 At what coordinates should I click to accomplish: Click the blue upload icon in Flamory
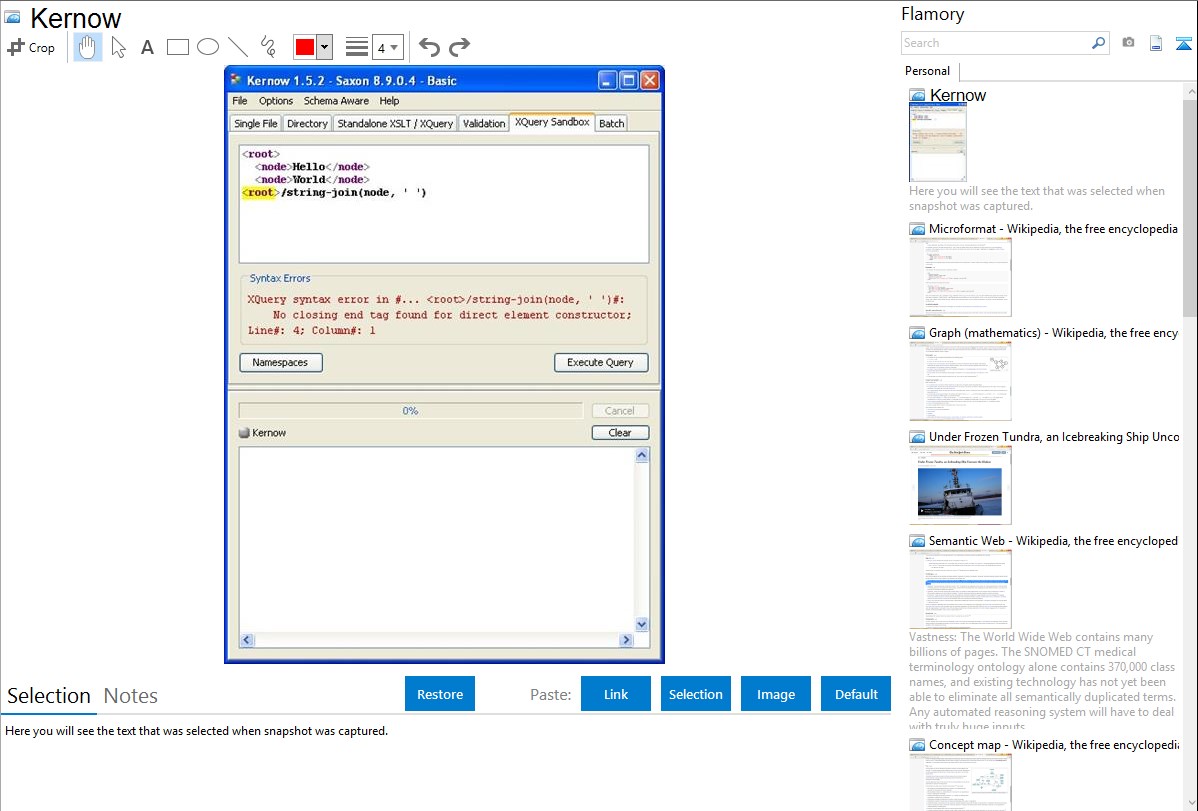[1183, 43]
